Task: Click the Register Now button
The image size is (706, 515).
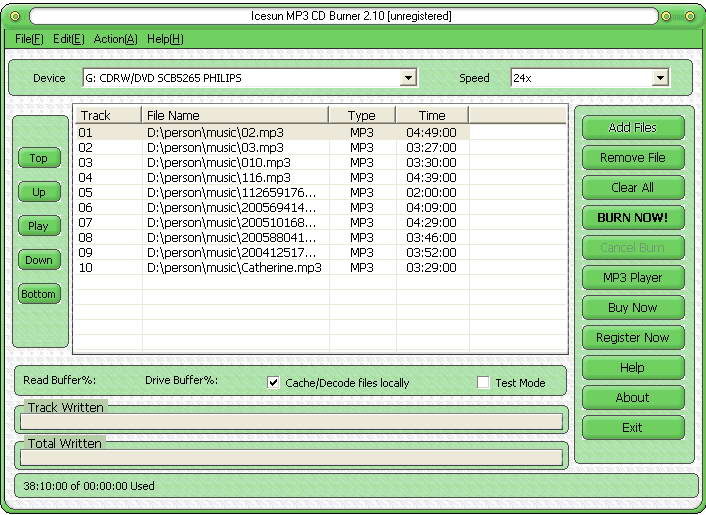Action: pyautogui.click(x=633, y=338)
